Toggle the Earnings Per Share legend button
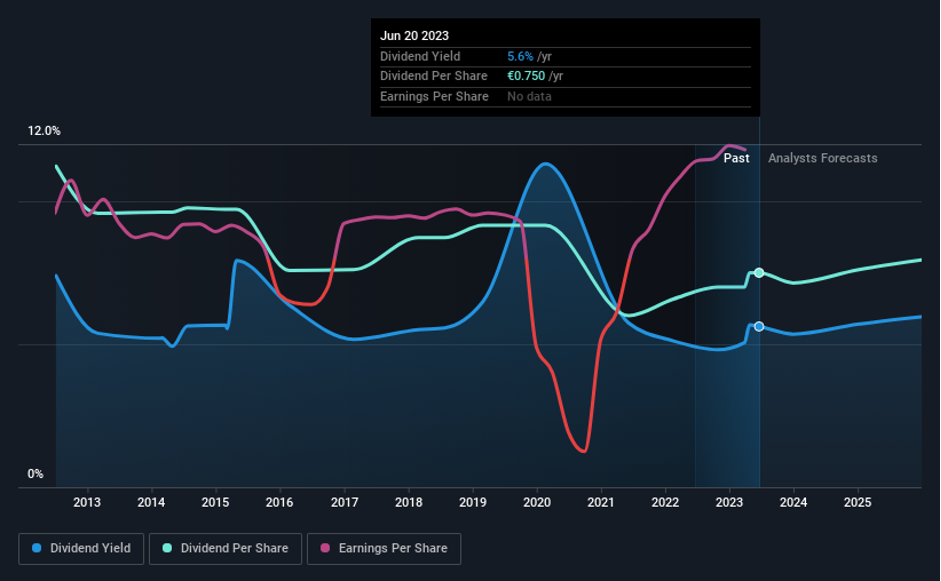Screen dimensions: 941x581 pyautogui.click(x=384, y=548)
